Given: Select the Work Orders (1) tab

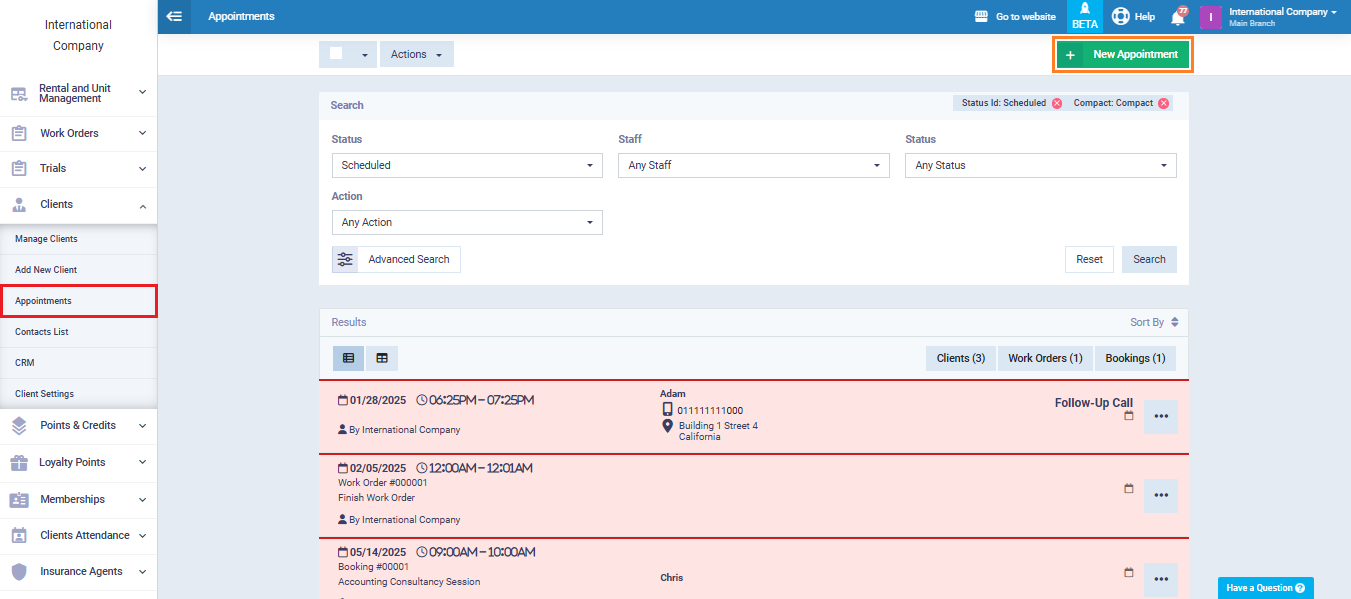Looking at the screenshot, I should point(1044,358).
